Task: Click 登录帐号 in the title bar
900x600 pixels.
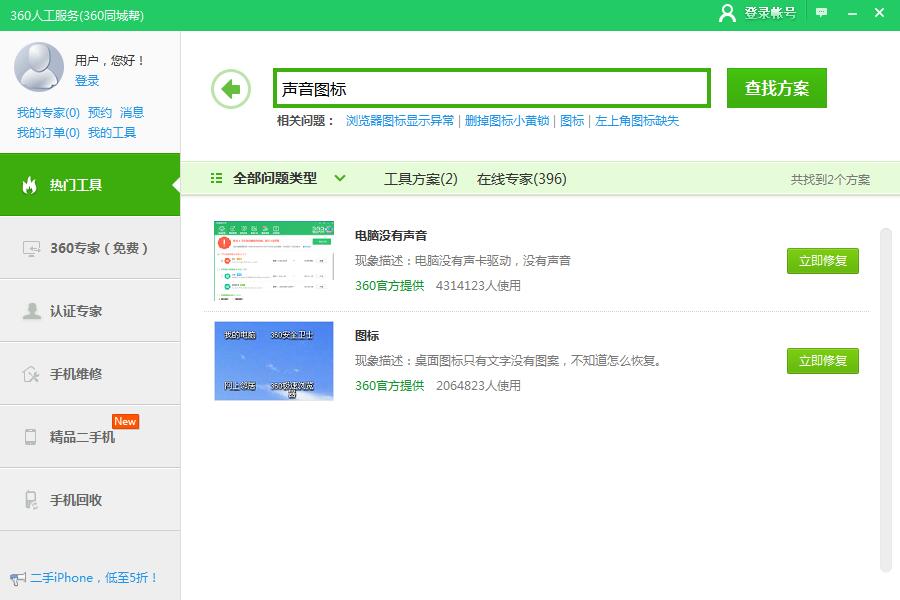Action: pos(770,13)
